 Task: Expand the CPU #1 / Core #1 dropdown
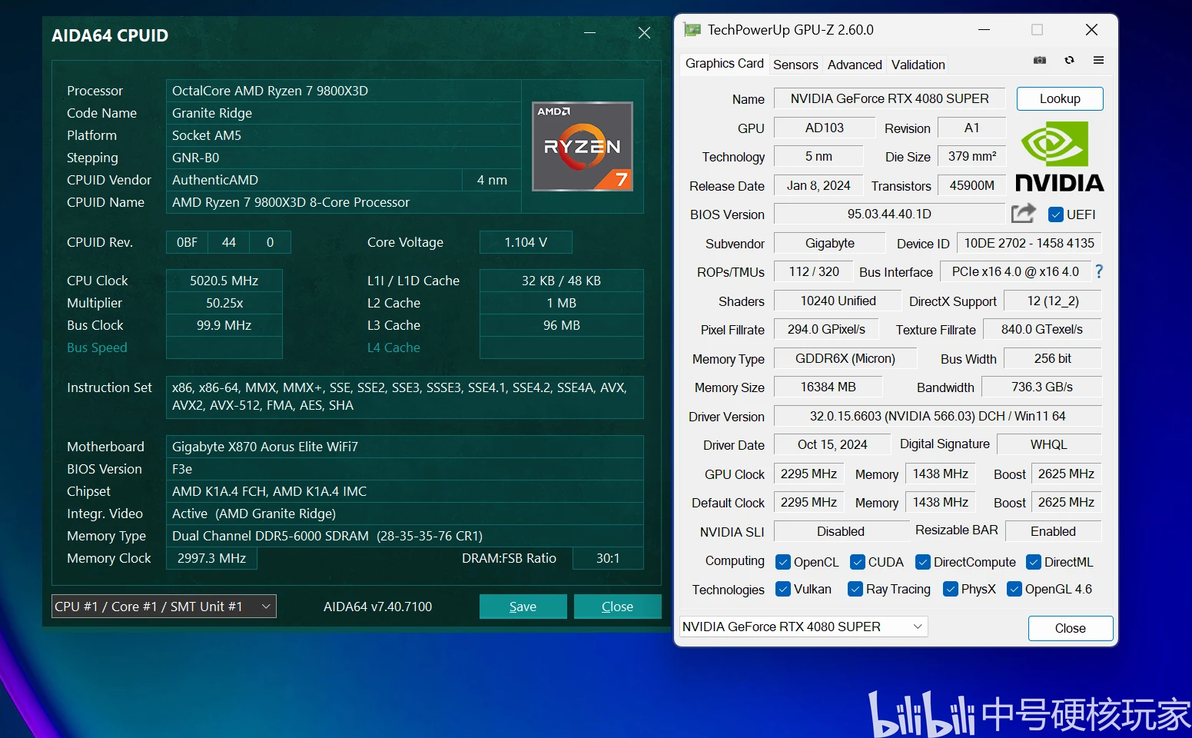163,607
